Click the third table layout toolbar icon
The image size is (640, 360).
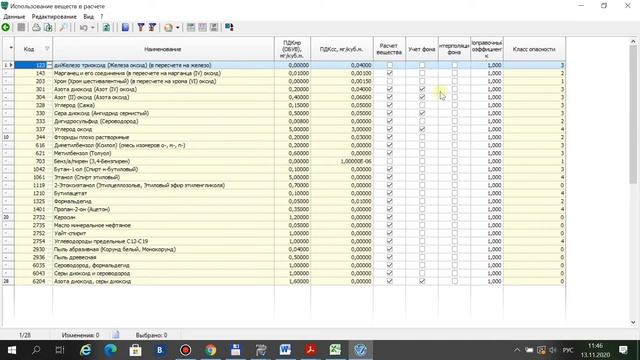[x=214, y=27]
